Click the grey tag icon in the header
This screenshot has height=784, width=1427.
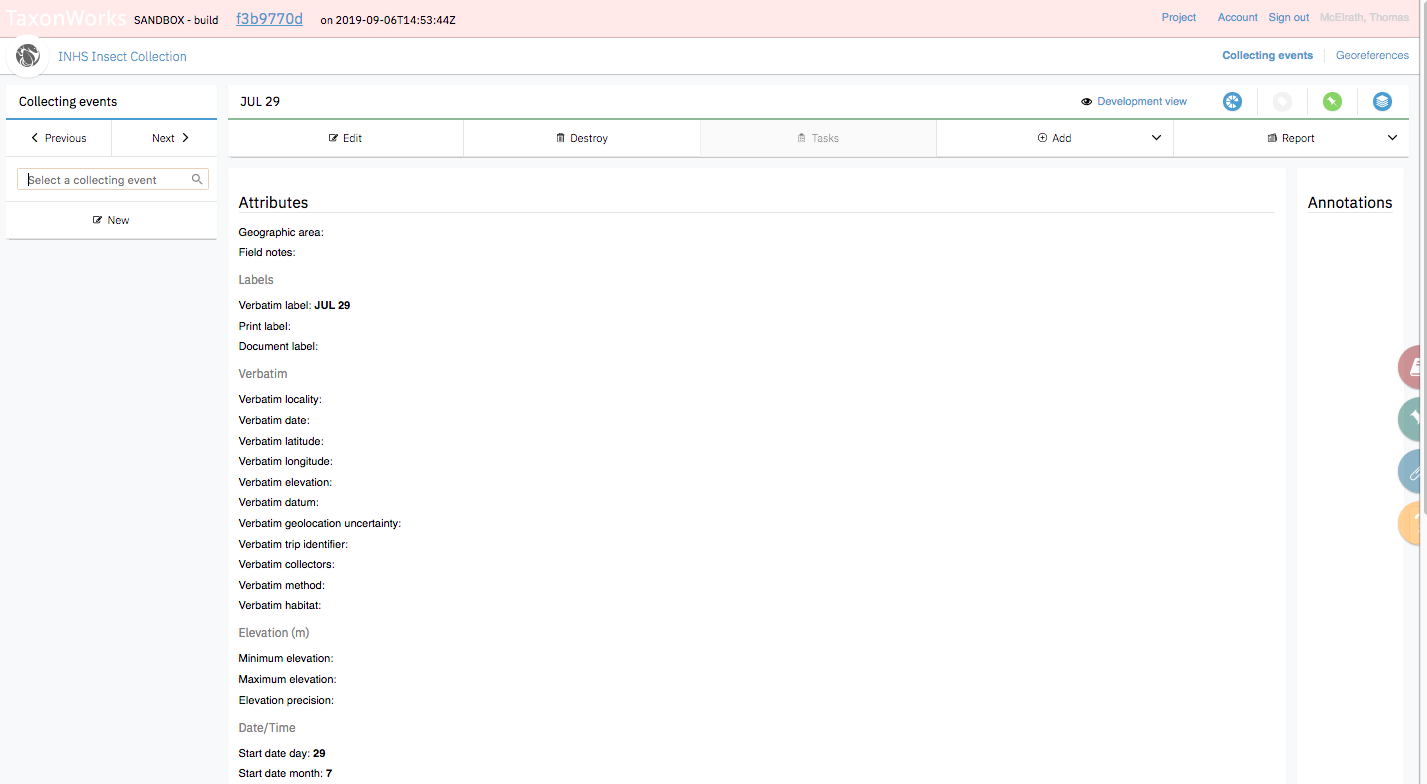point(1282,101)
